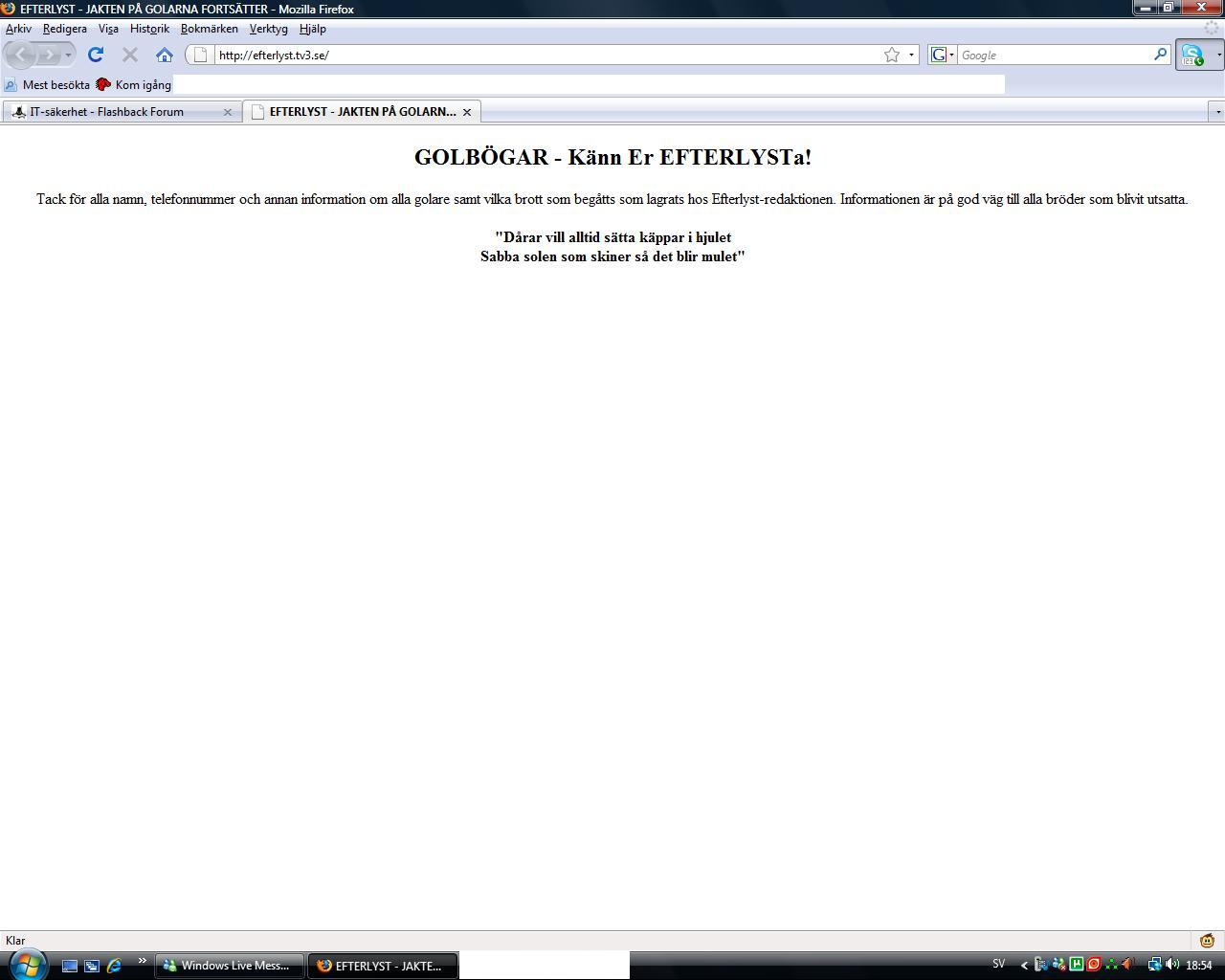Click the search magnifier icon
Viewport: 1225px width, 980px height.
(x=1160, y=55)
